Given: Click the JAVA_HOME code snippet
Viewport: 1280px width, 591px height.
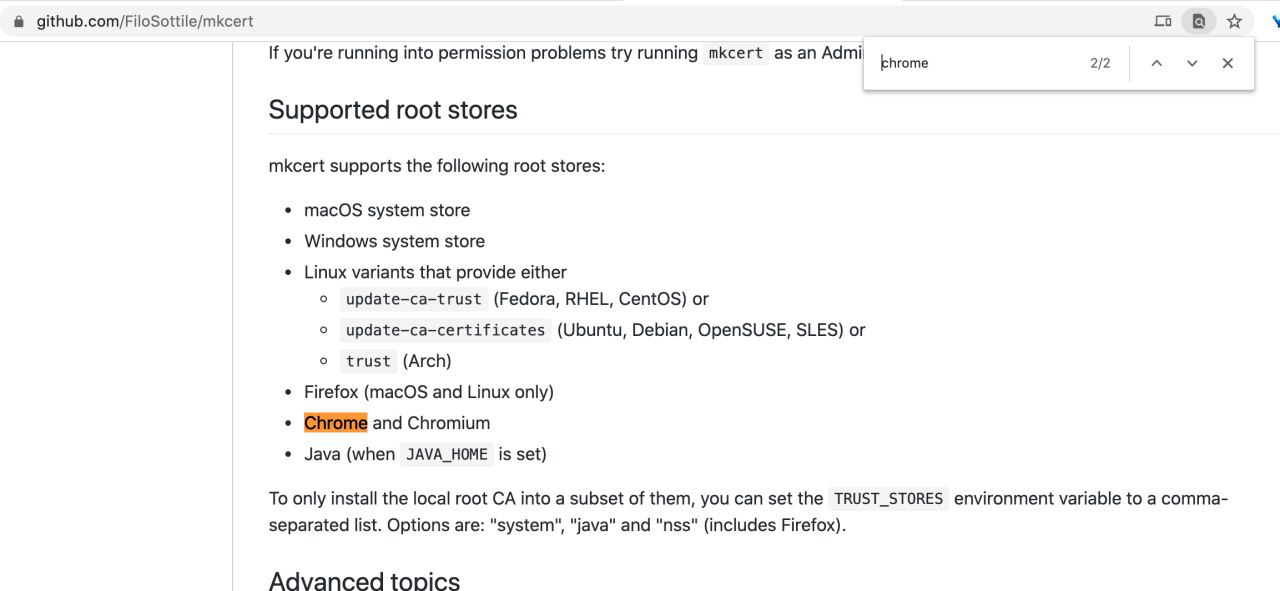Looking at the screenshot, I should 446,455.
